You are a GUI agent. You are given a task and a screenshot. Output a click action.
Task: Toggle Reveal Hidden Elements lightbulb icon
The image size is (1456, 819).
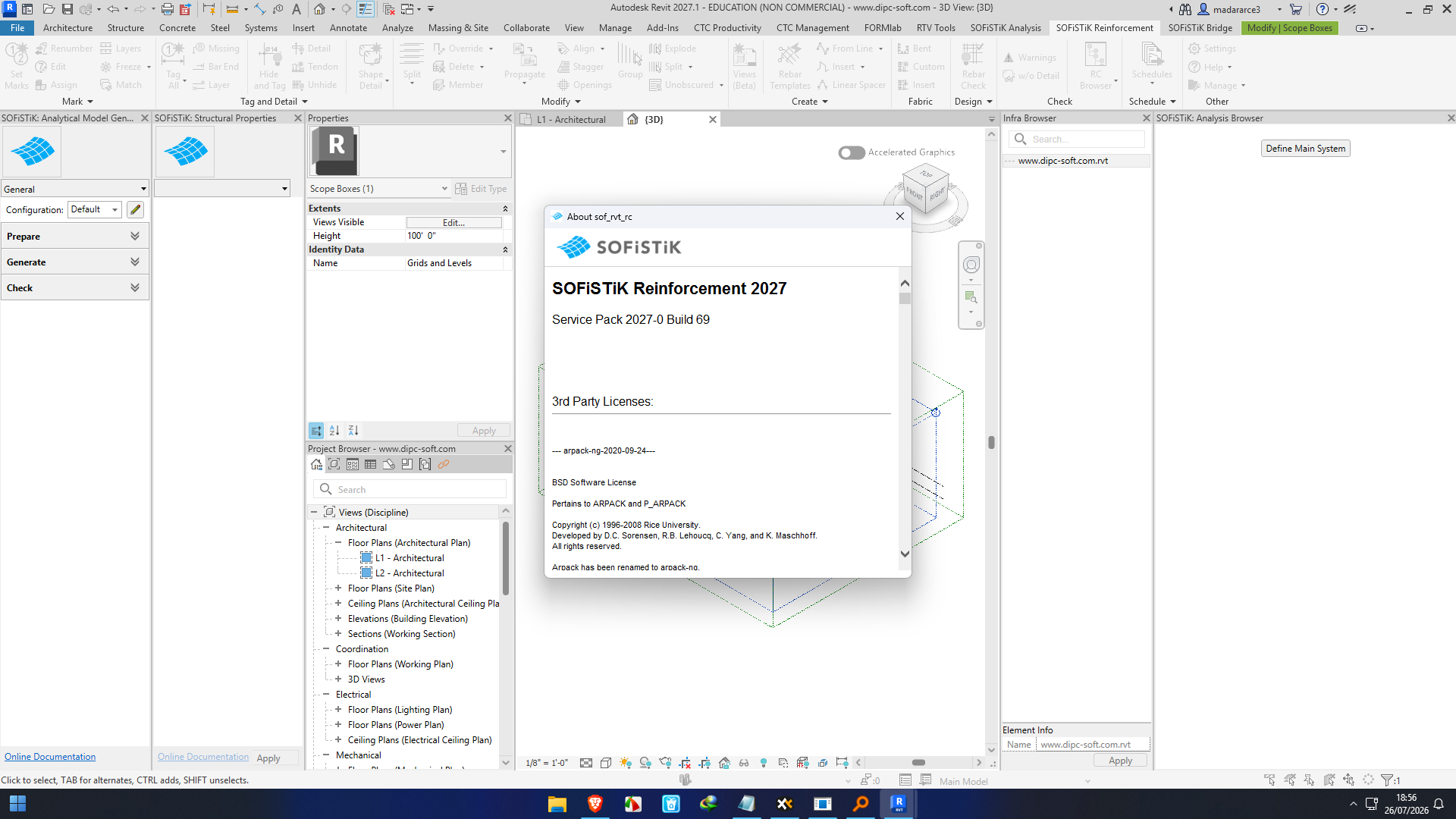pyautogui.click(x=764, y=763)
